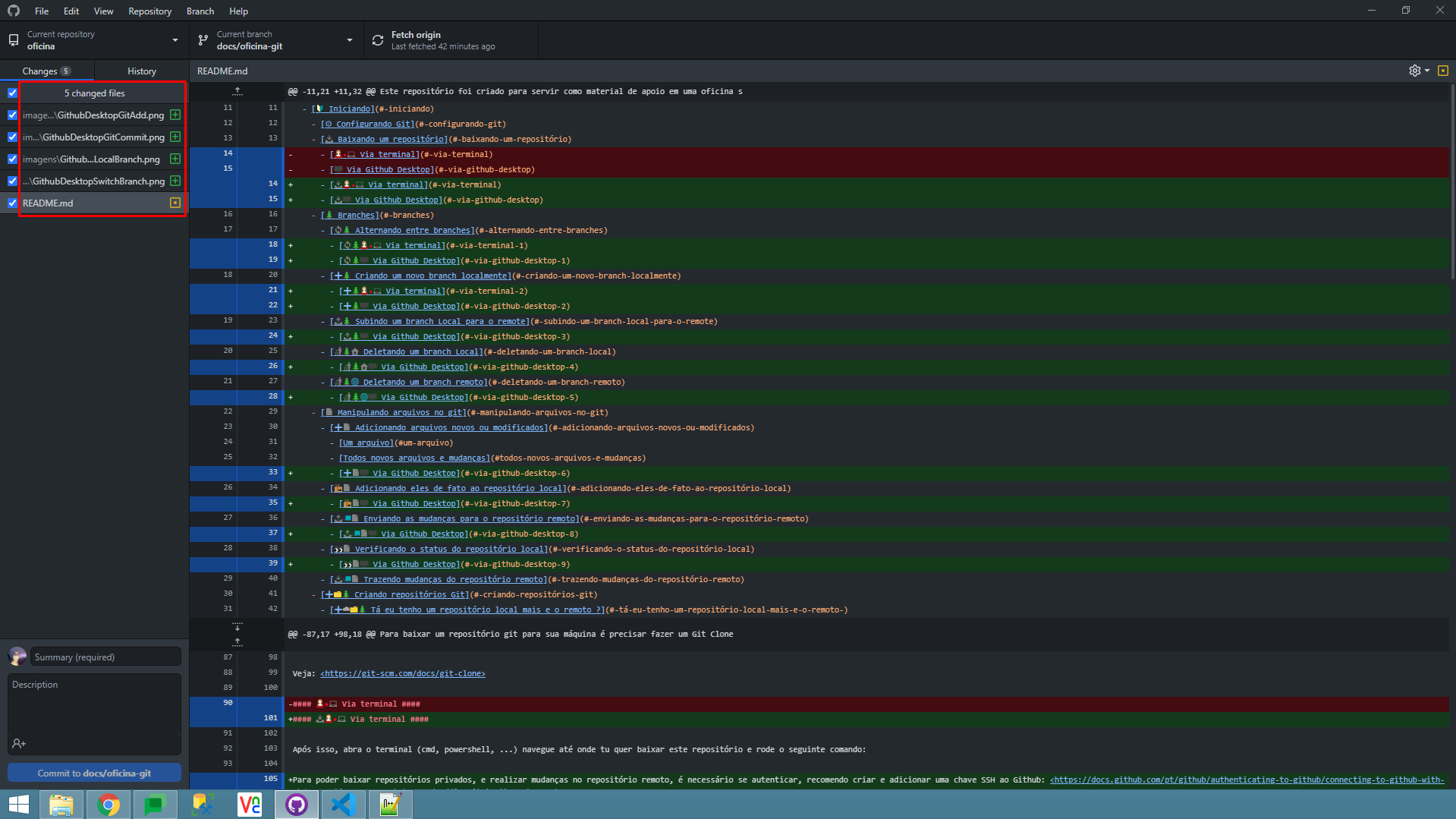Viewport: 1456px width, 819px height.
Task: Toggle selection of added line 18
Action: [x=237, y=244]
